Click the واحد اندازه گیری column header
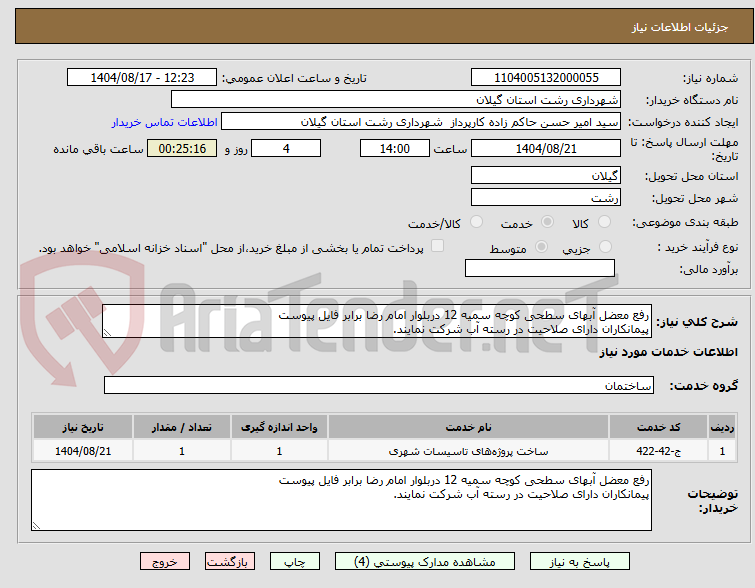755x588 pixels. (279, 427)
